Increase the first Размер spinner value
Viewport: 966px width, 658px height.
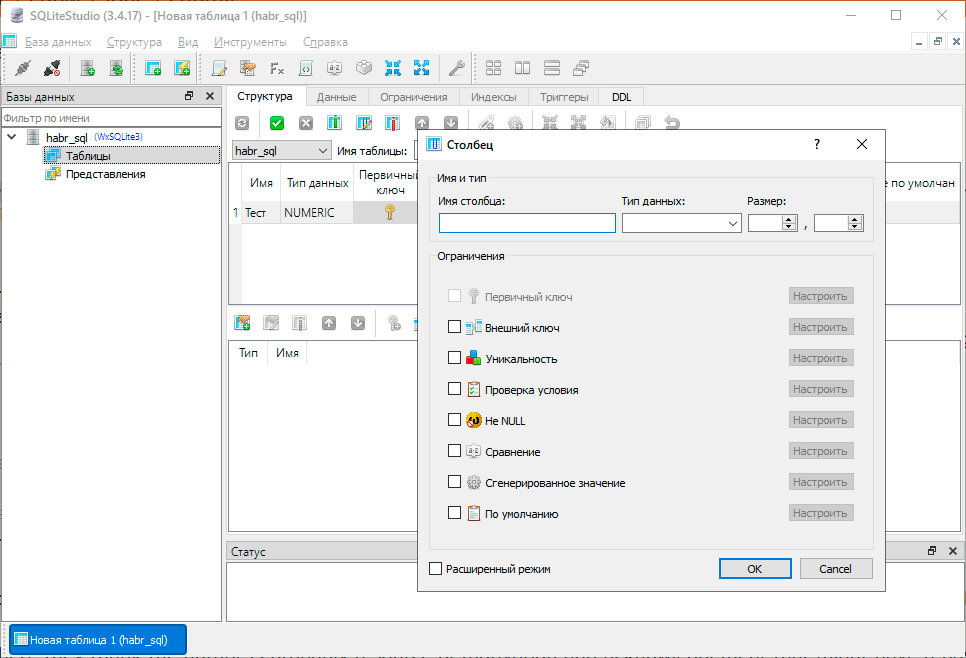(789, 219)
